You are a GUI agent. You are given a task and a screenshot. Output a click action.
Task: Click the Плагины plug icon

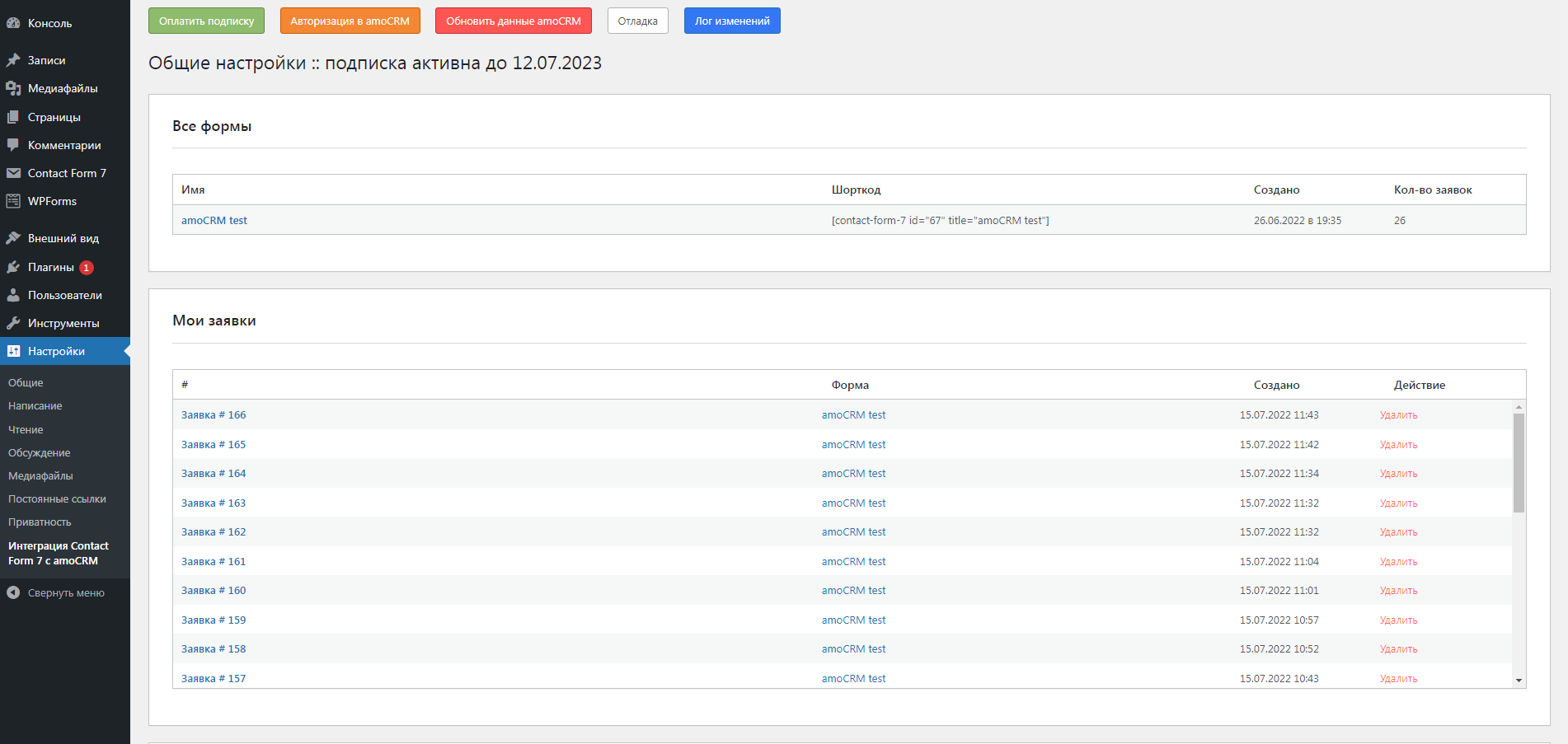coord(13,267)
